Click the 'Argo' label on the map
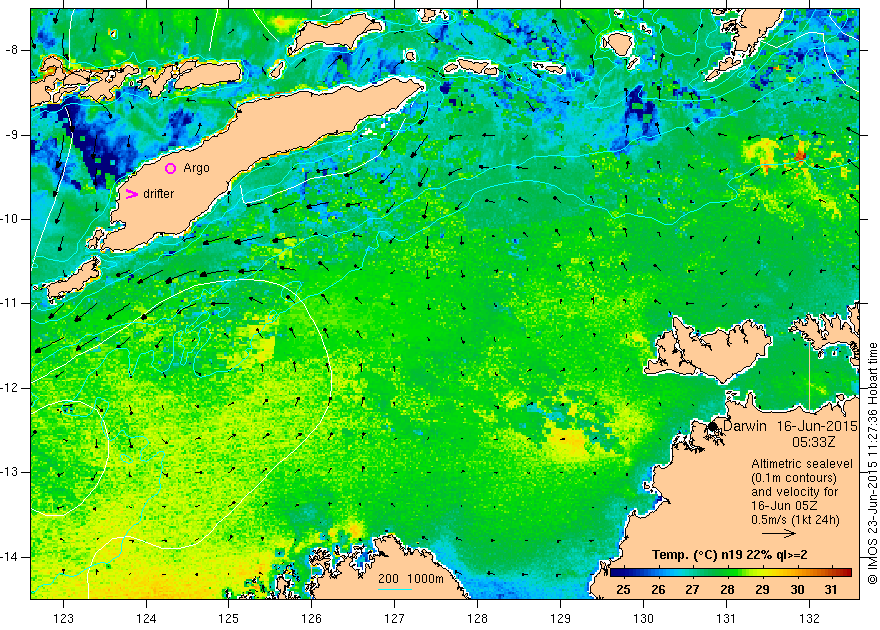Viewport: 880px width, 630px height. coord(196,168)
